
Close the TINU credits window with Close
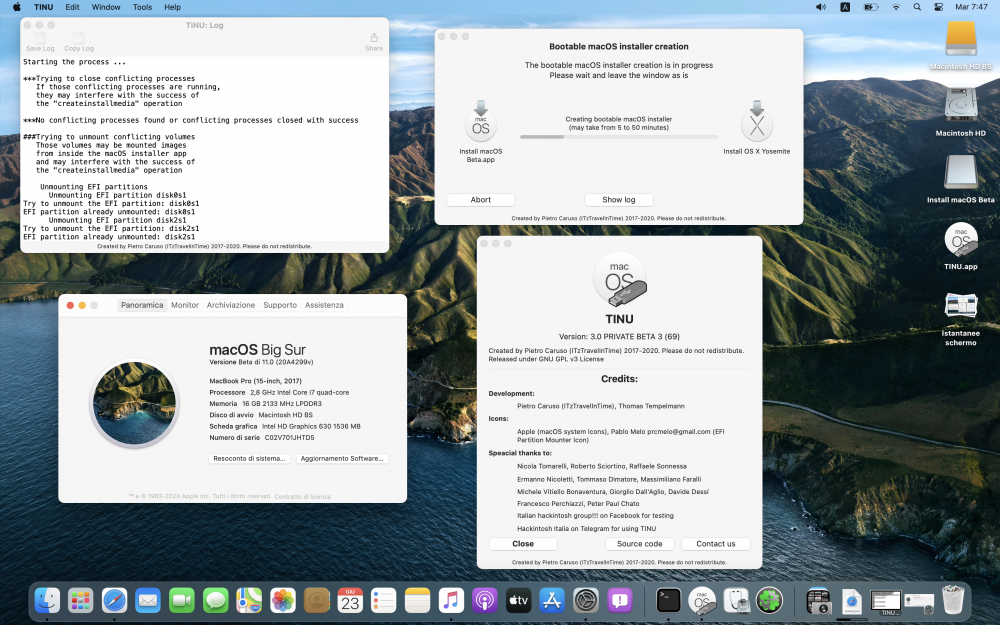(x=523, y=544)
